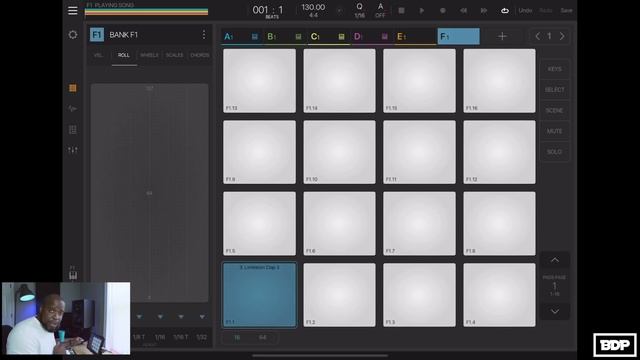Image resolution: width=640 pixels, height=360 pixels.
Task: Select the 16 pads layout option
Action: [237, 338]
